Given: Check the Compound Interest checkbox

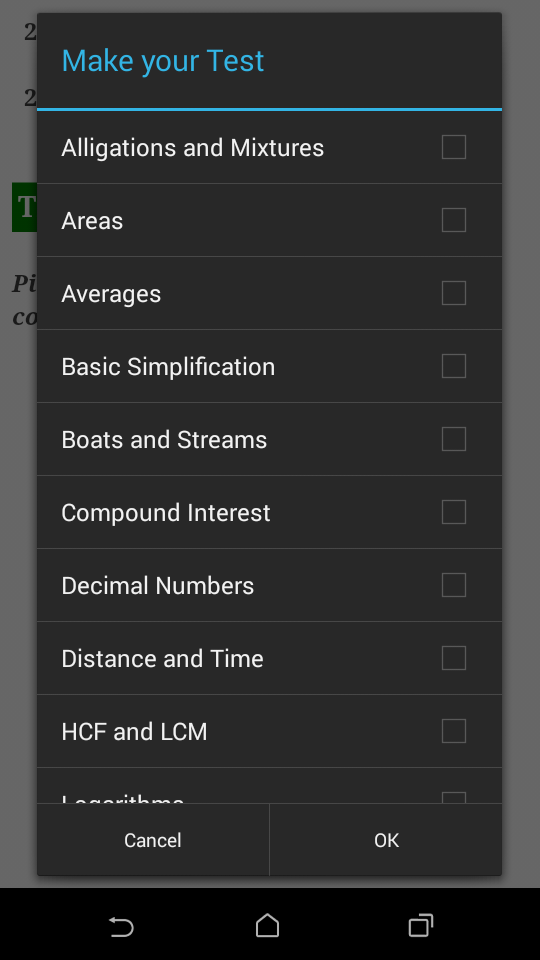Looking at the screenshot, I should [x=454, y=512].
